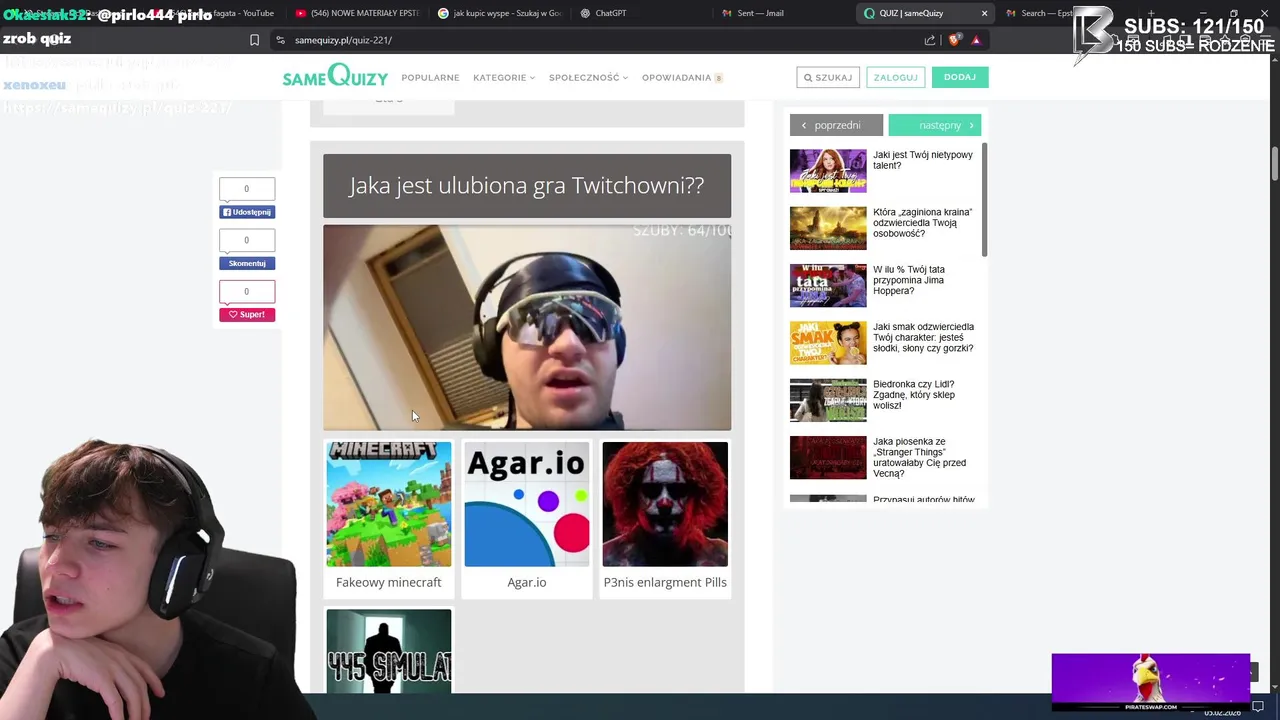Click the następny next button
Screen dimensions: 1280x720
point(934,125)
